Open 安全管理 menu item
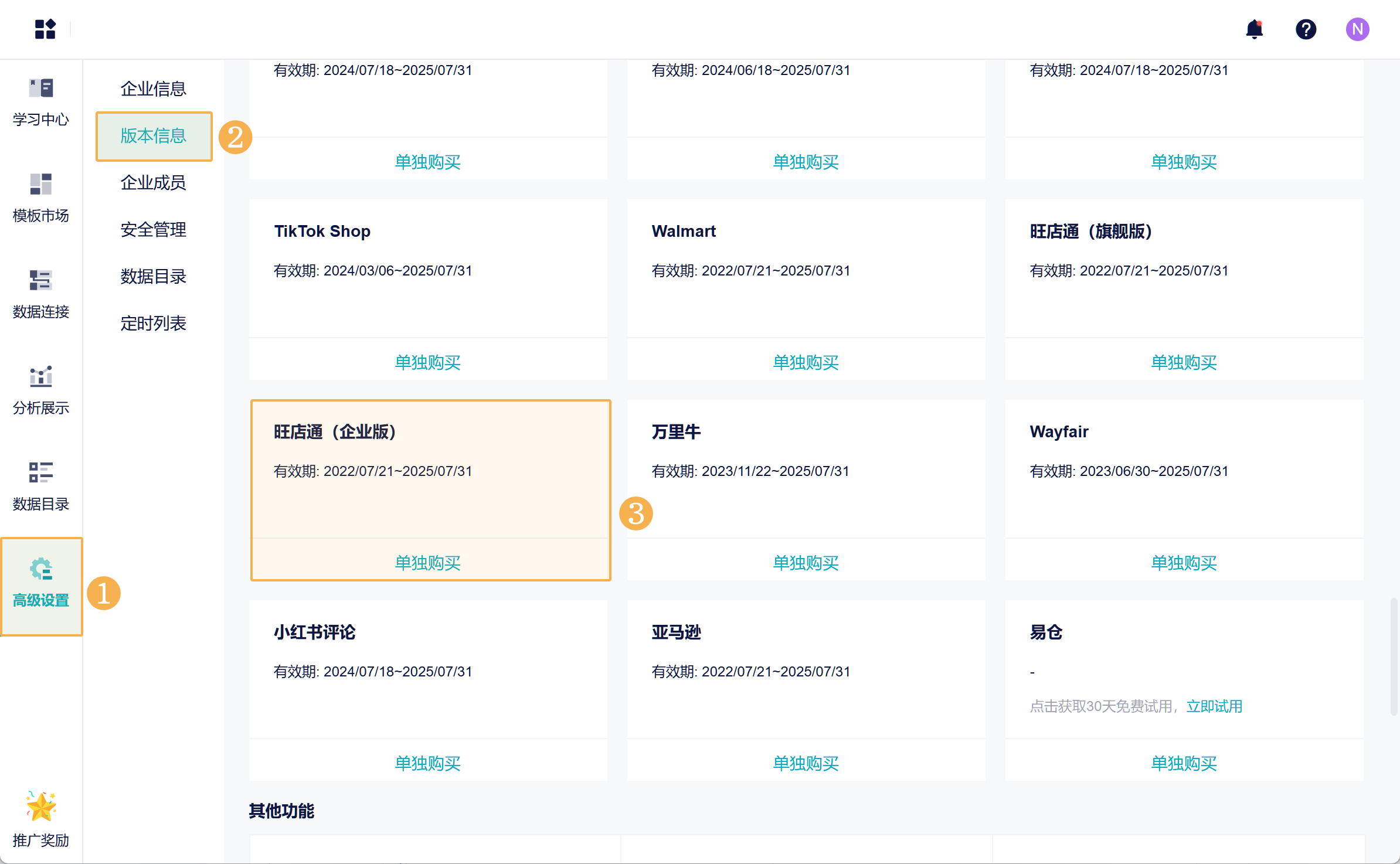Image resolution: width=1400 pixels, height=864 pixels. 153,230
